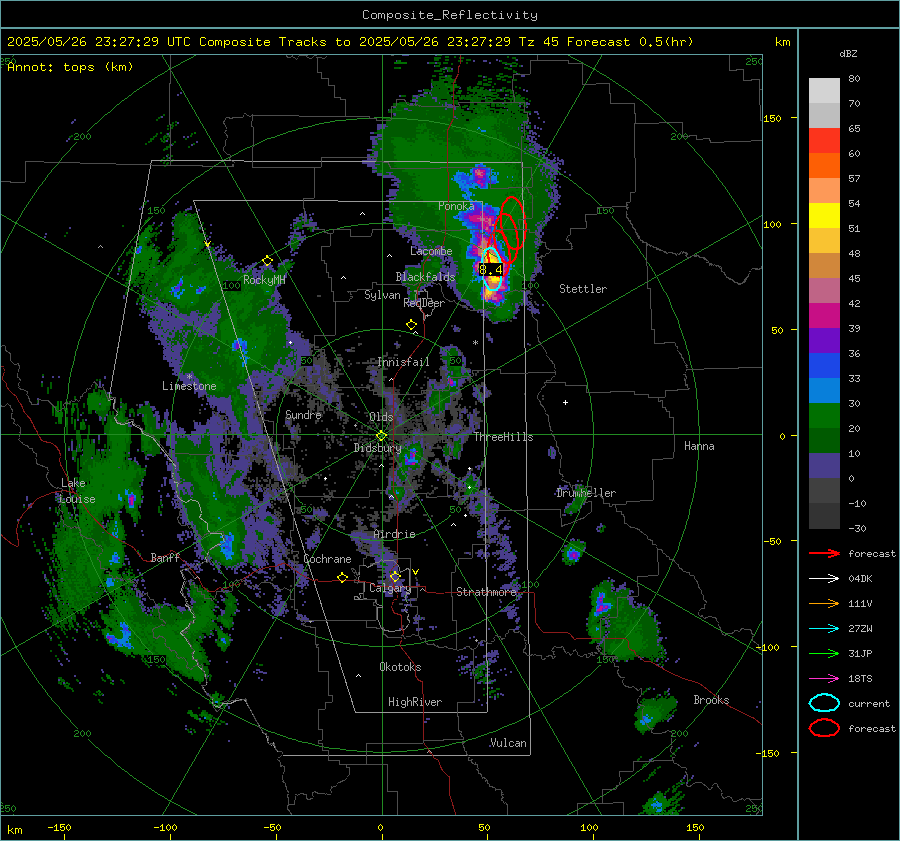Click the 'Forecast 0.5(hr)' header text

(630, 42)
